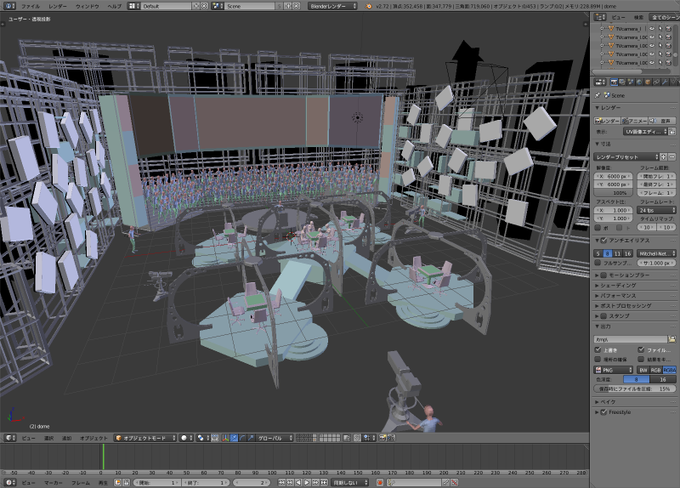Enable the placeholders checkbox below overwrite
Image resolution: width=680 pixels, height=488 pixels.
(x=598, y=360)
